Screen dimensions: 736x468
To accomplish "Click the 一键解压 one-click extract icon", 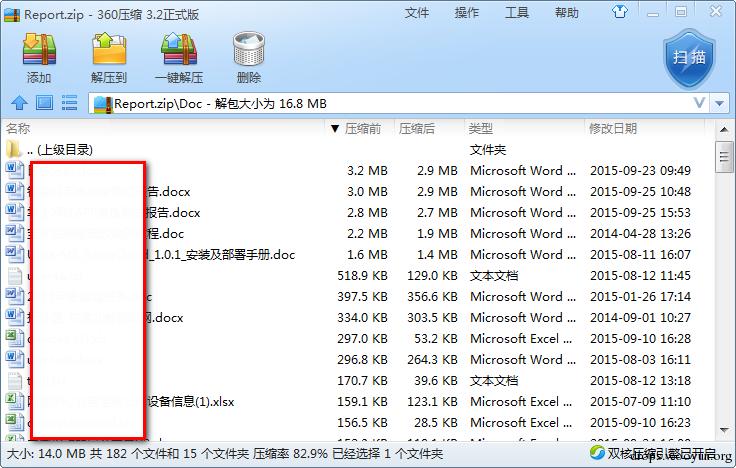I will [179, 49].
